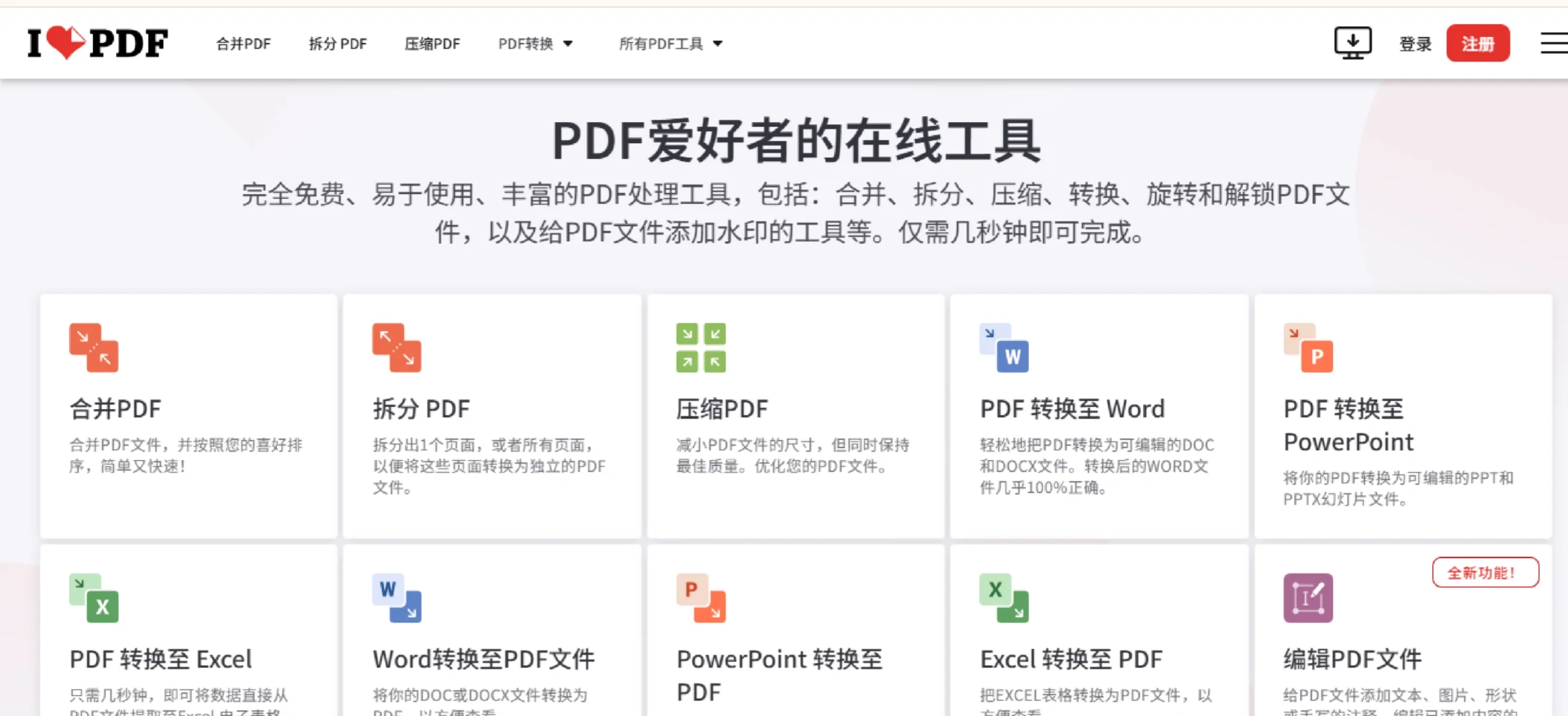
Task: Expand the PDF转换 dropdown menu
Action: (536, 44)
